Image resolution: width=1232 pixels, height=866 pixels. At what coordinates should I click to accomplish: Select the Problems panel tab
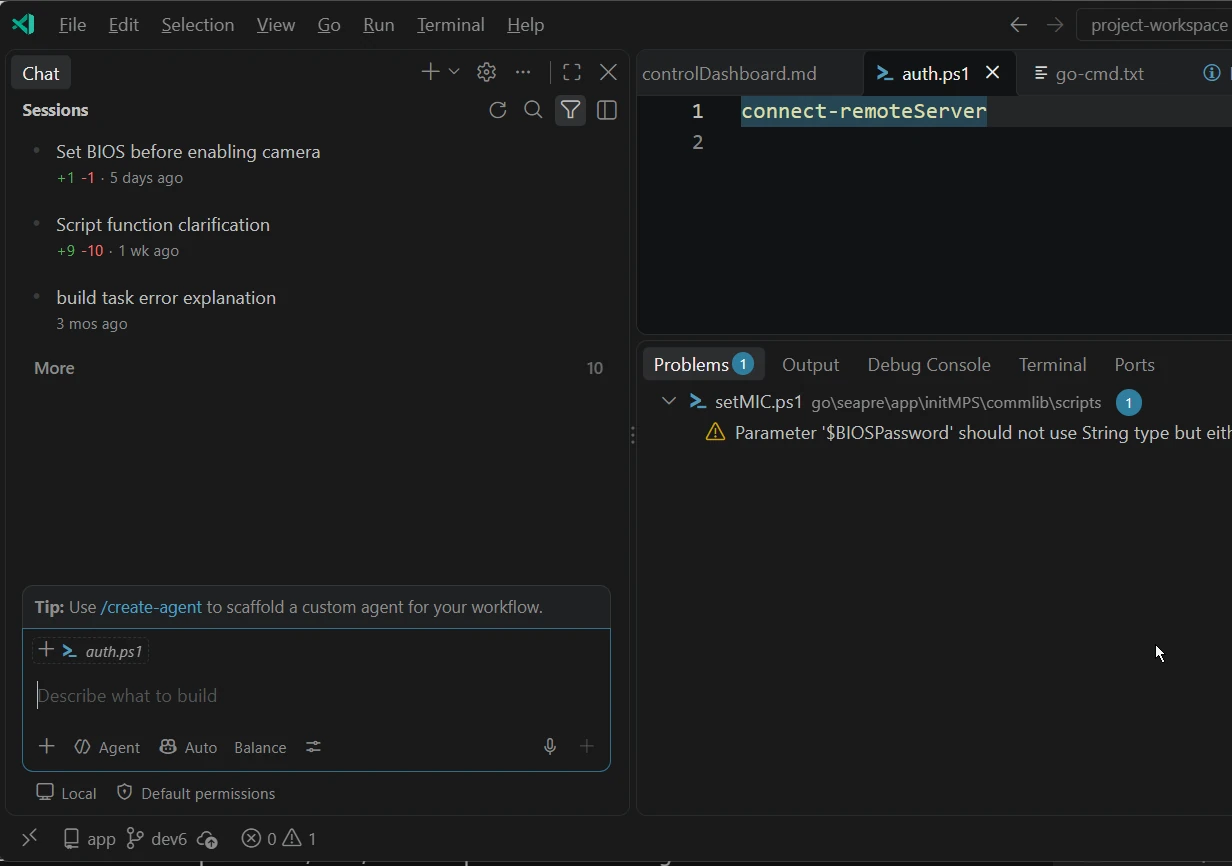703,365
